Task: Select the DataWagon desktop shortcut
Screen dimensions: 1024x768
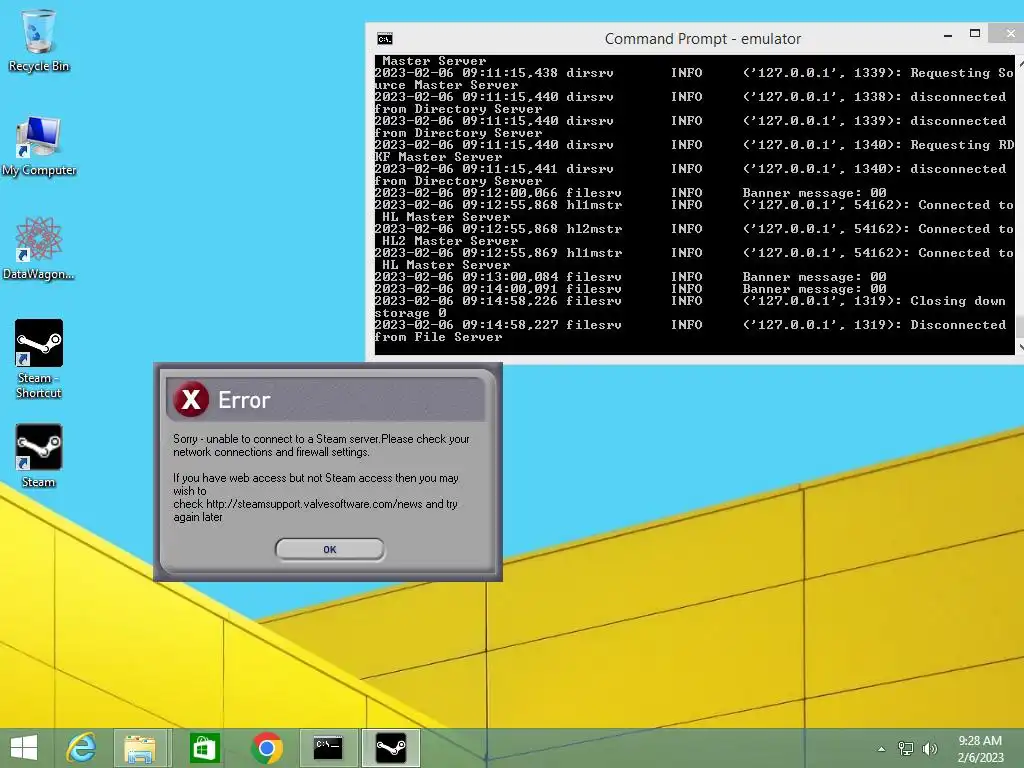Action: click(39, 249)
